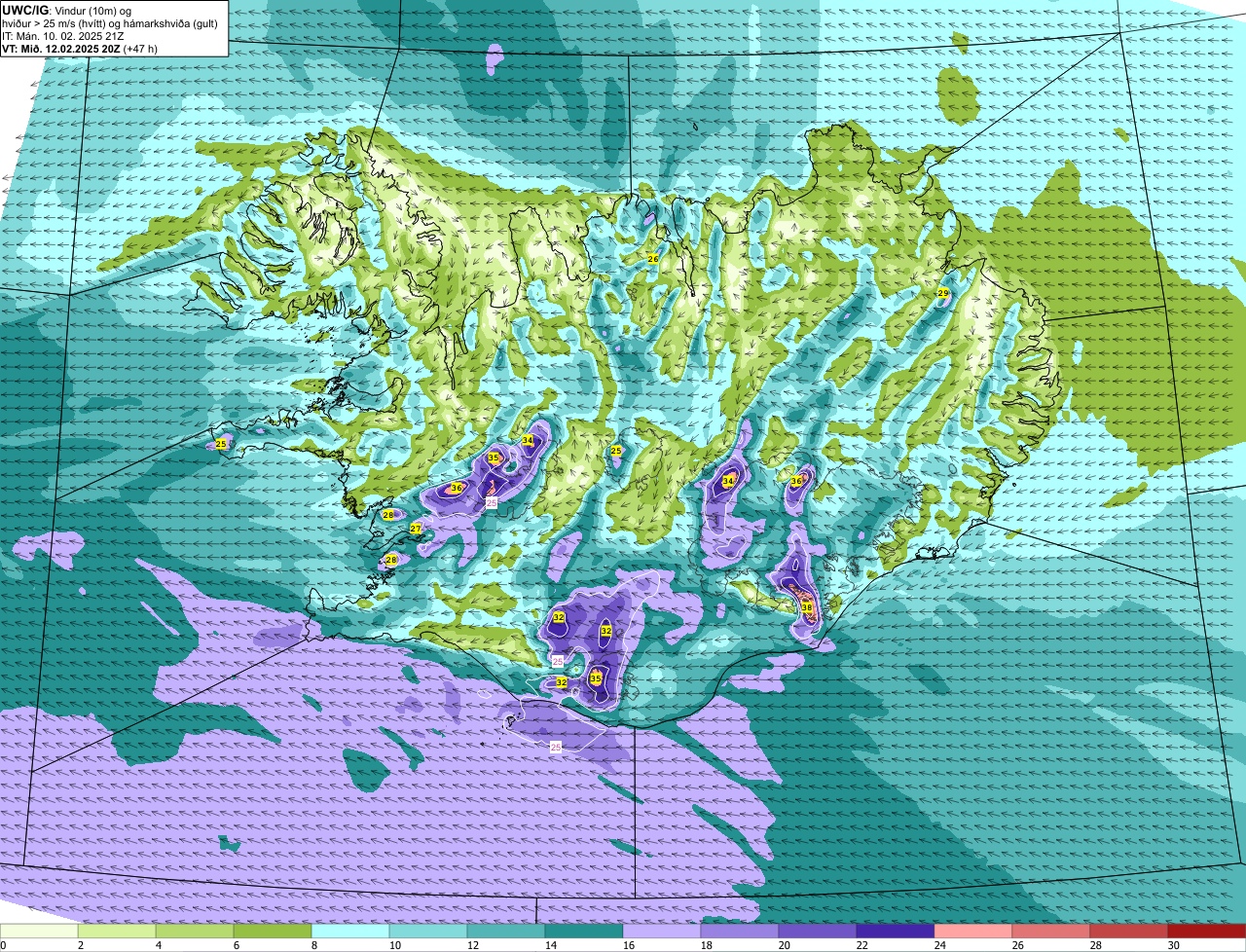Click the 'IT: Mán. 10. 02. 2025 21Z' line

tap(63, 35)
